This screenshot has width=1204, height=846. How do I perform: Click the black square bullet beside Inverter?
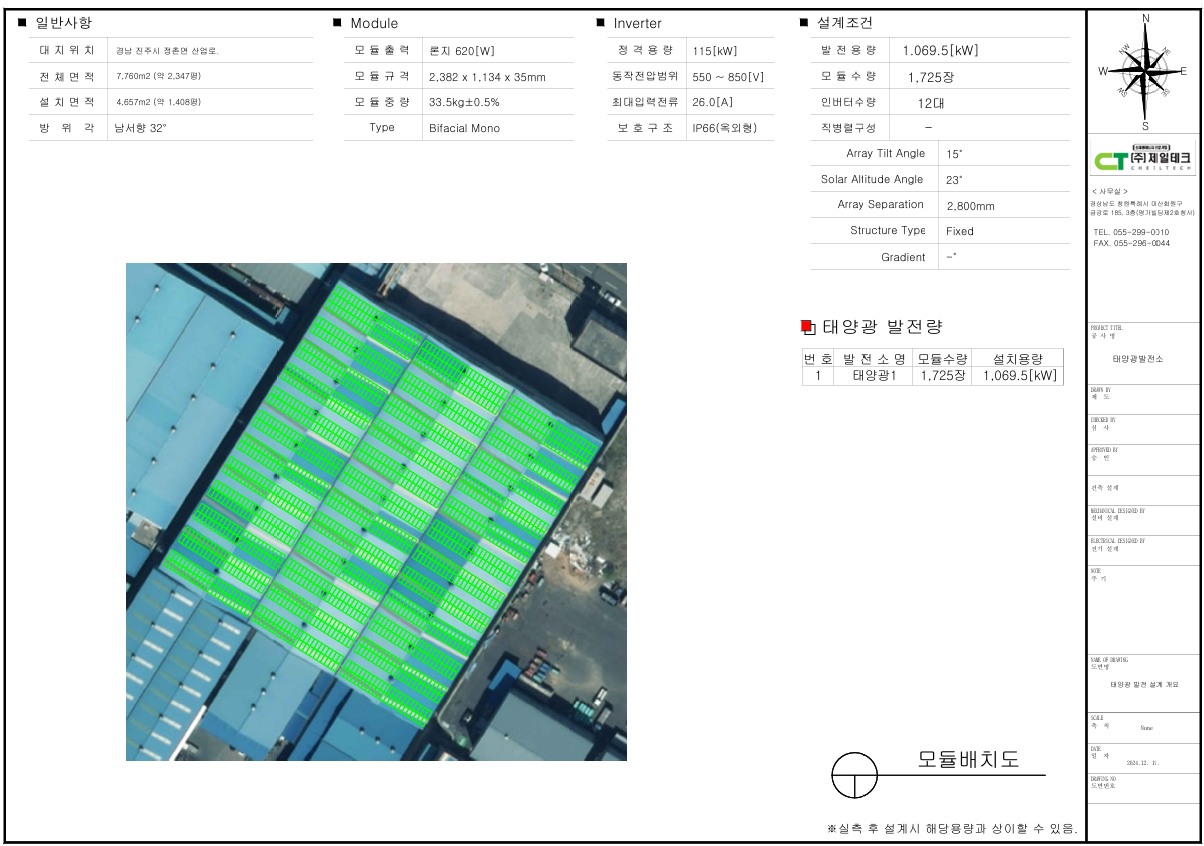coord(600,22)
